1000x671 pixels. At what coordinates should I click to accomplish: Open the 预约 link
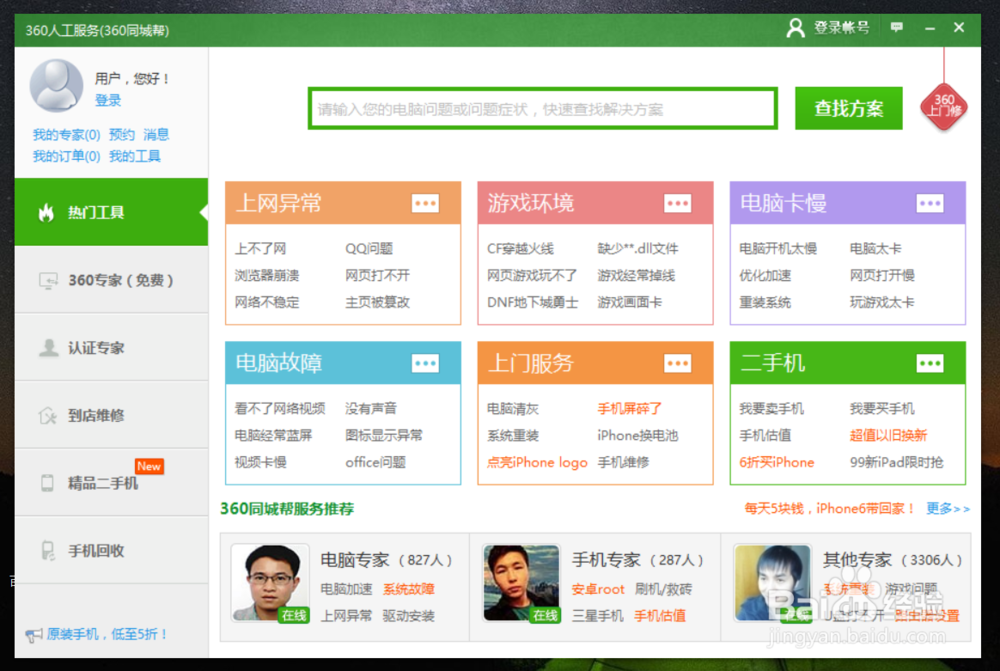coord(121,135)
